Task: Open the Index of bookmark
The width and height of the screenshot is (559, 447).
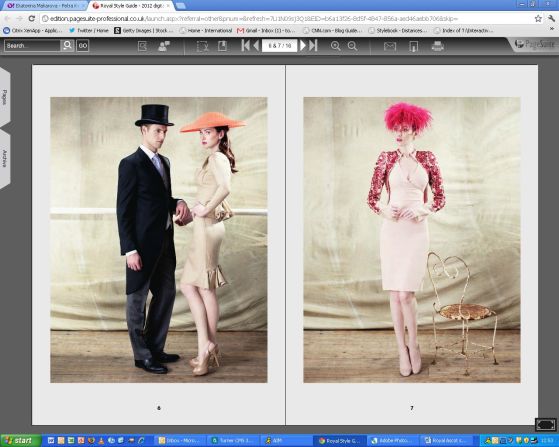Action: click(463, 31)
